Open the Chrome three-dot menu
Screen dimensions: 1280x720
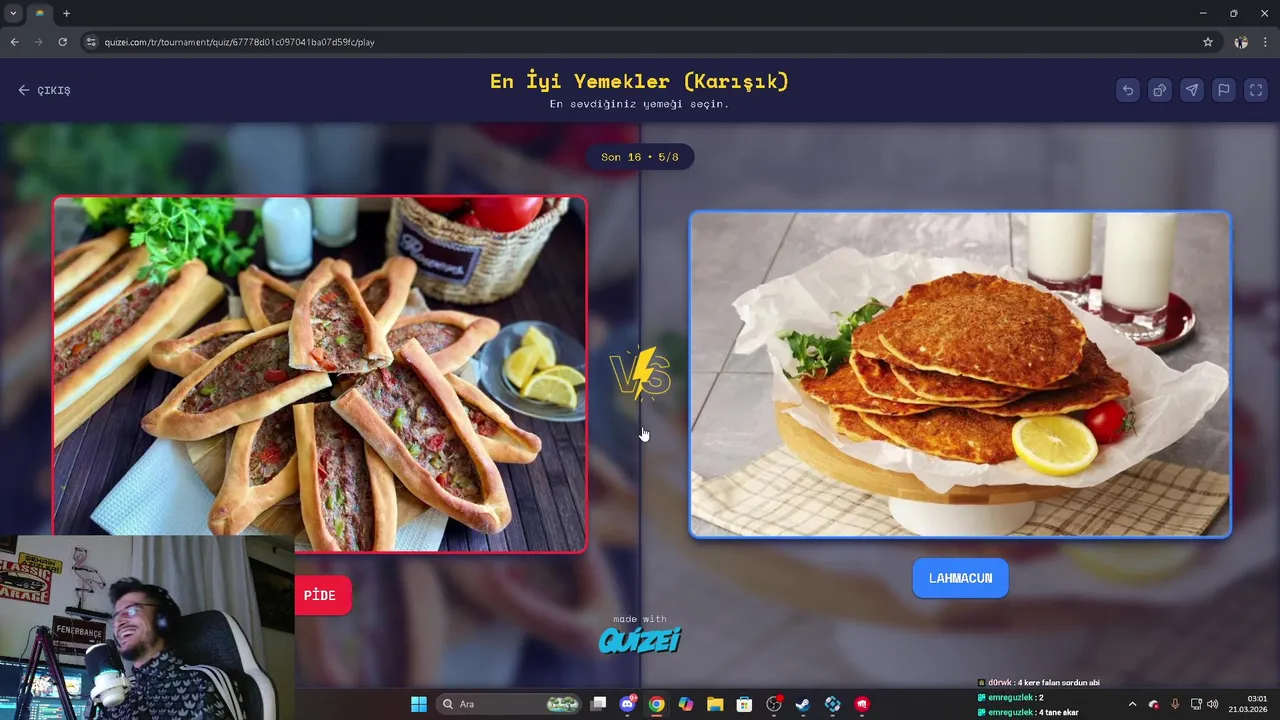[x=1266, y=42]
